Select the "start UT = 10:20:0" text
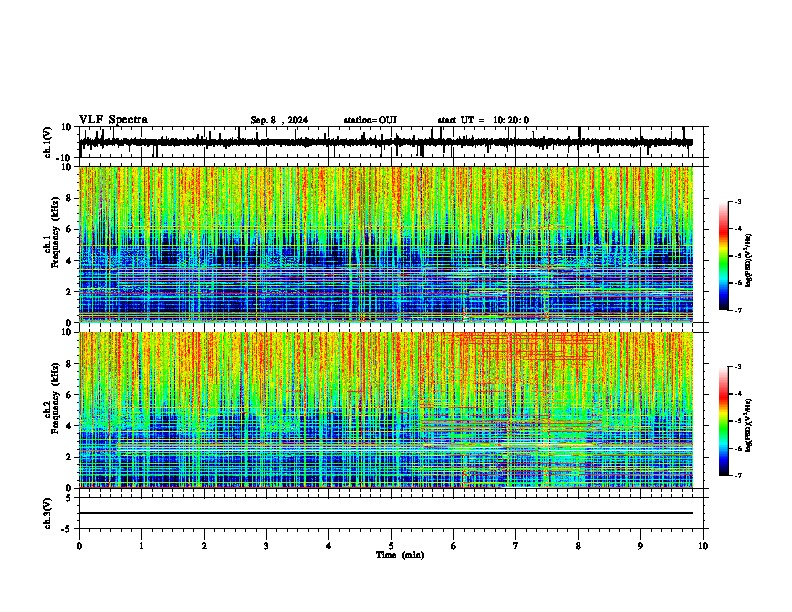This screenshot has height=612, width=792. (x=483, y=120)
